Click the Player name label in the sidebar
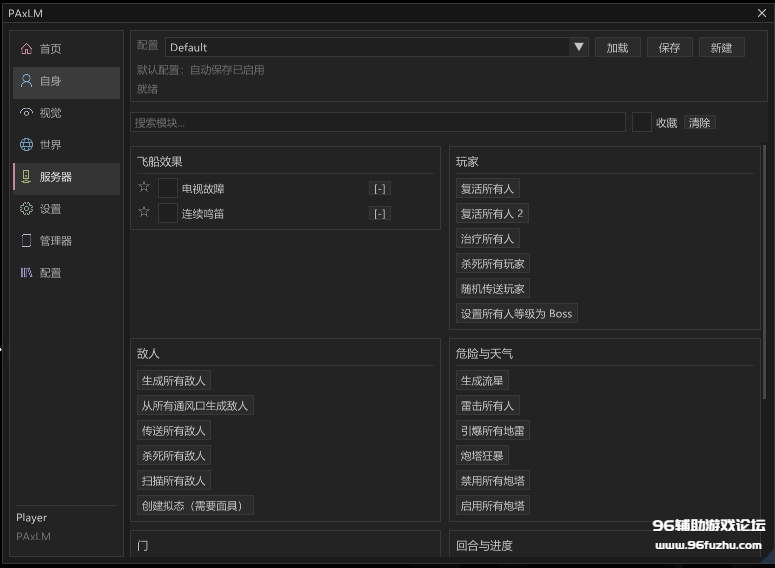This screenshot has width=775, height=568. pyautogui.click(x=32, y=518)
